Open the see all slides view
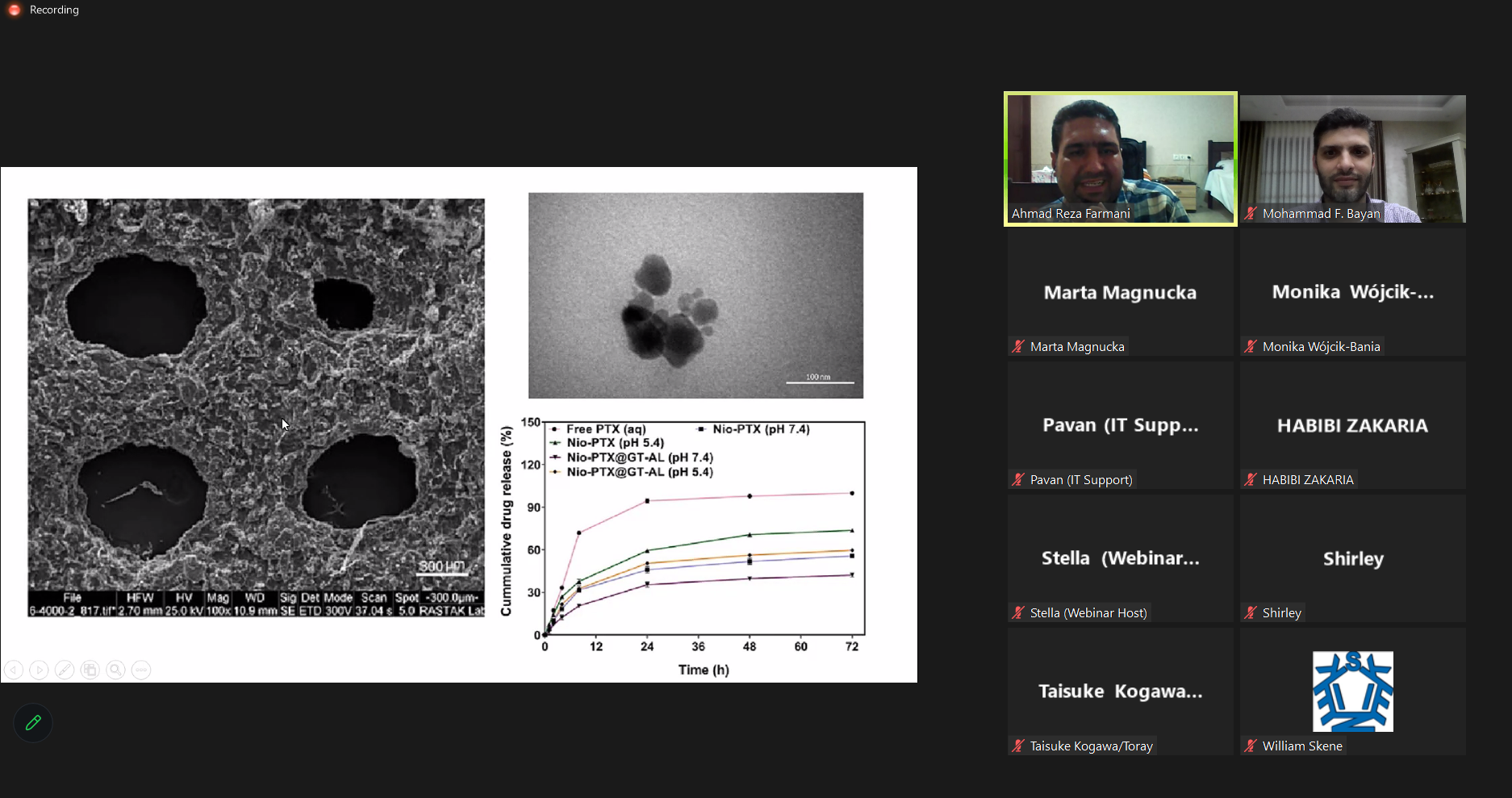 90,670
